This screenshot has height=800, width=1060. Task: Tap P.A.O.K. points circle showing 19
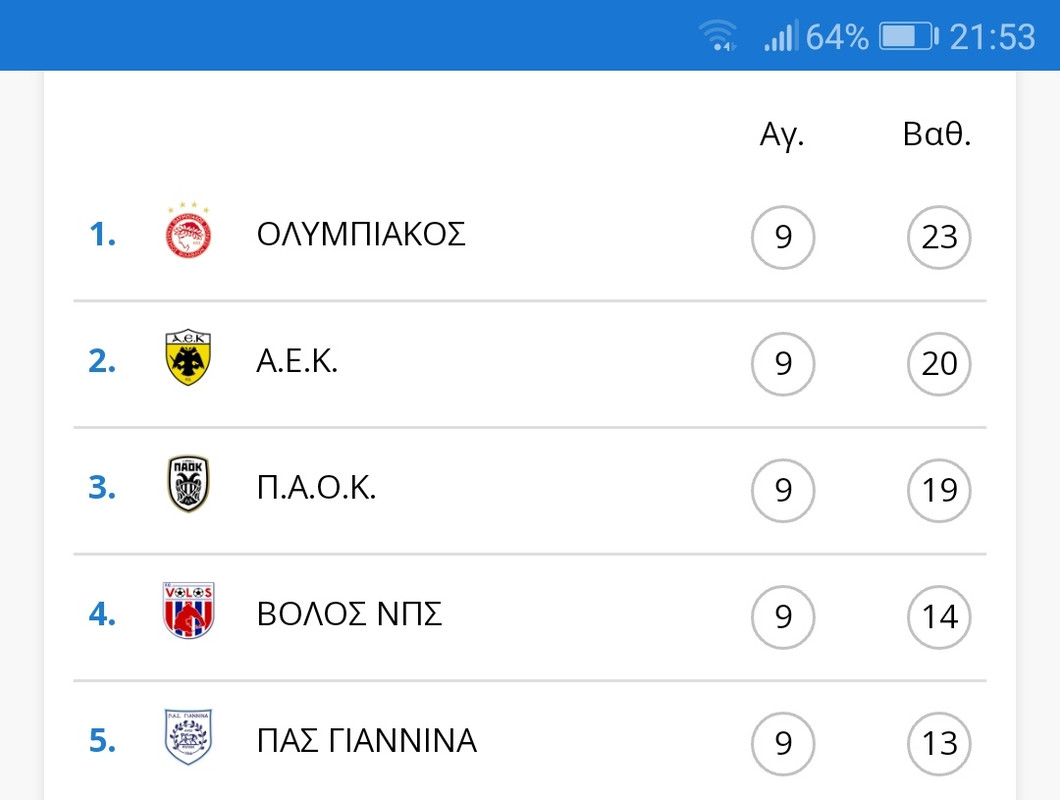click(x=939, y=490)
